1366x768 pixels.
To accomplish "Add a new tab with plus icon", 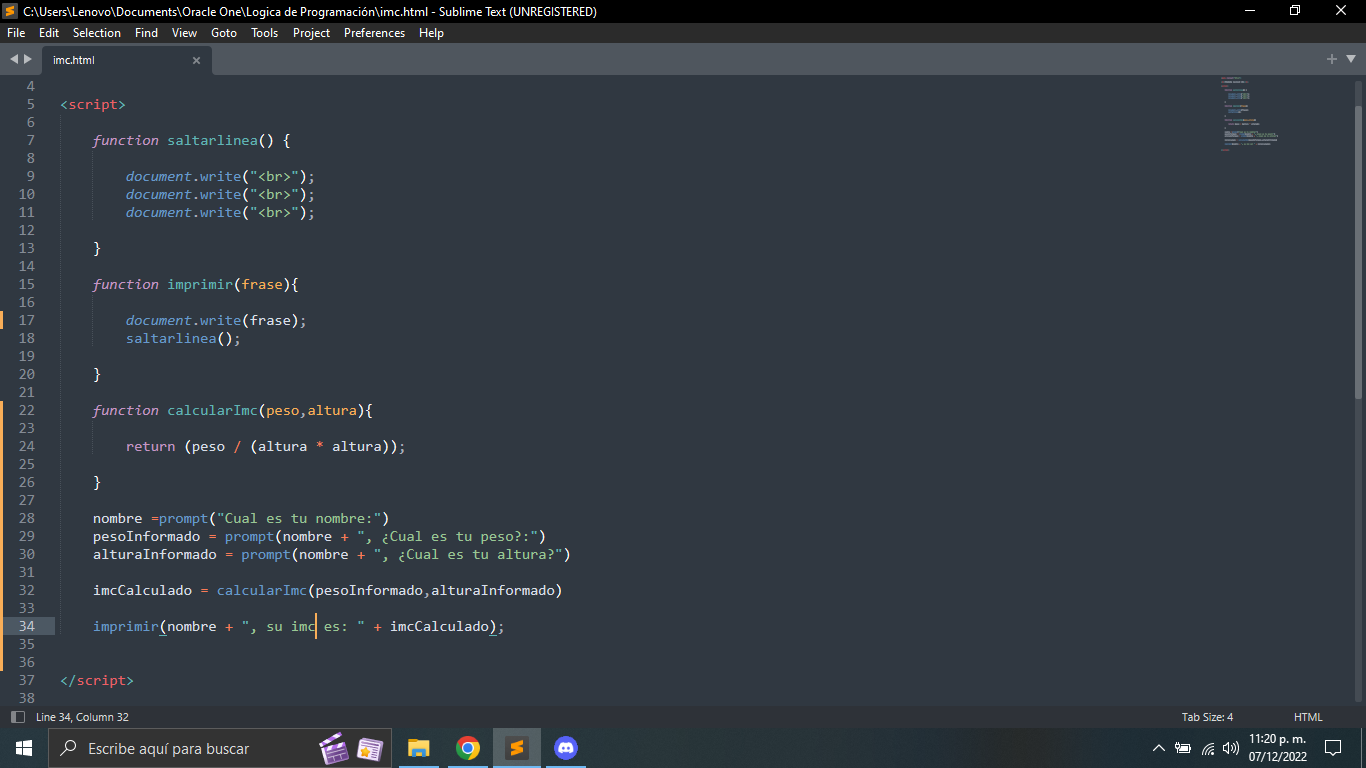I will pos(1331,59).
